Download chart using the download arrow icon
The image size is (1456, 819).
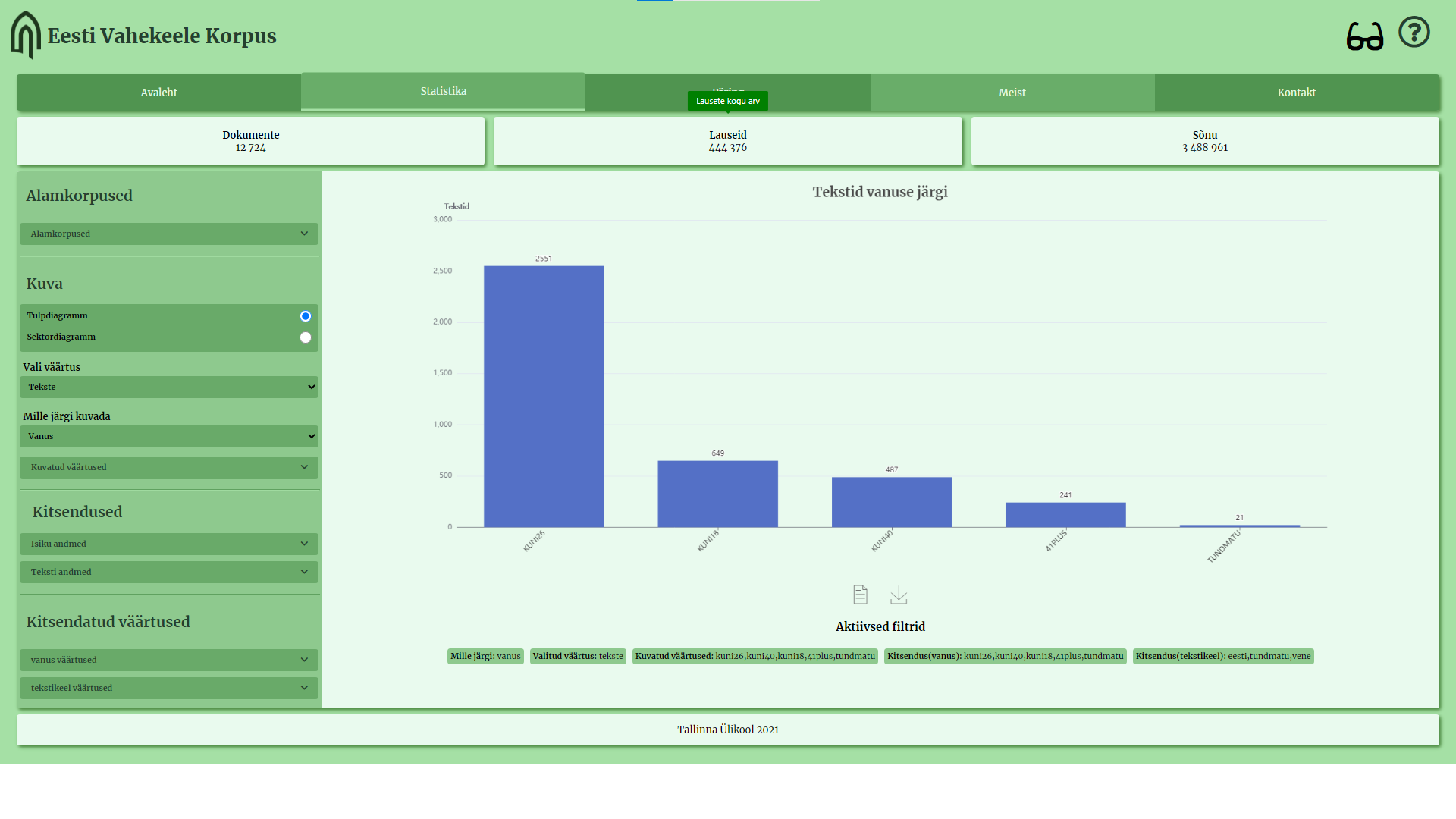[x=899, y=595]
